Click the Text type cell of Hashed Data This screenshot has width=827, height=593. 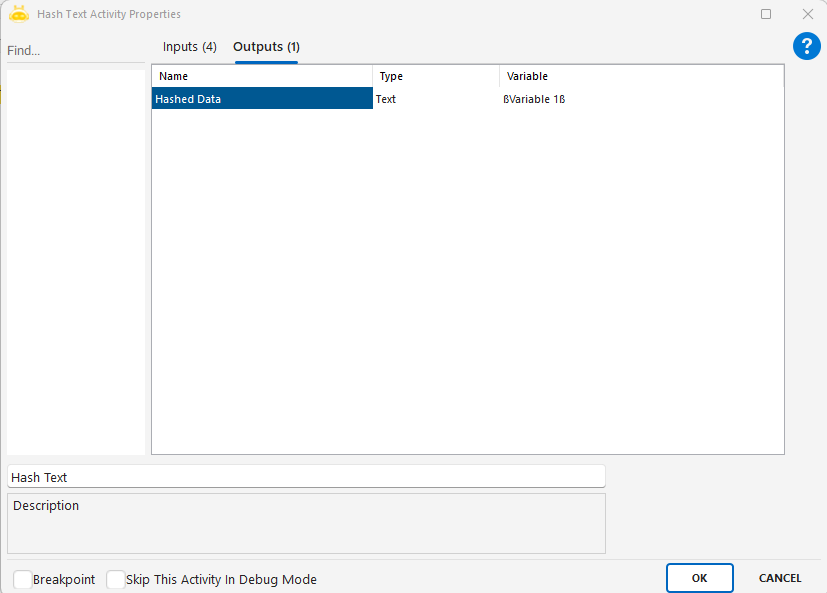(436, 99)
